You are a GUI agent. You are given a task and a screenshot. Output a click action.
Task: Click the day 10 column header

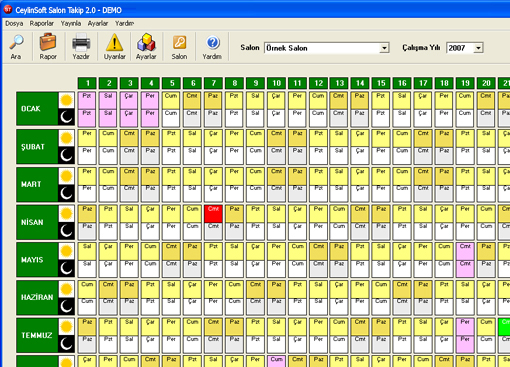(x=276, y=83)
